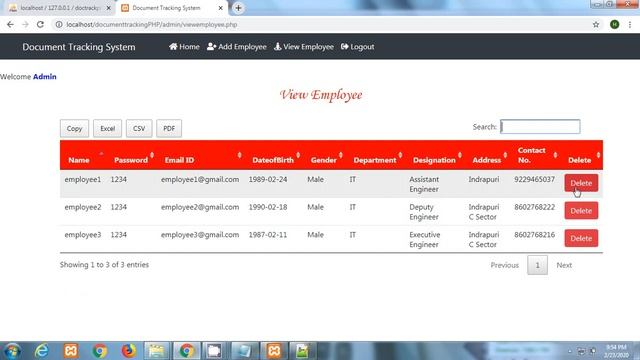Screen dimensions: 640x360
Task: Select page 1 in pagination
Action: click(x=537, y=265)
